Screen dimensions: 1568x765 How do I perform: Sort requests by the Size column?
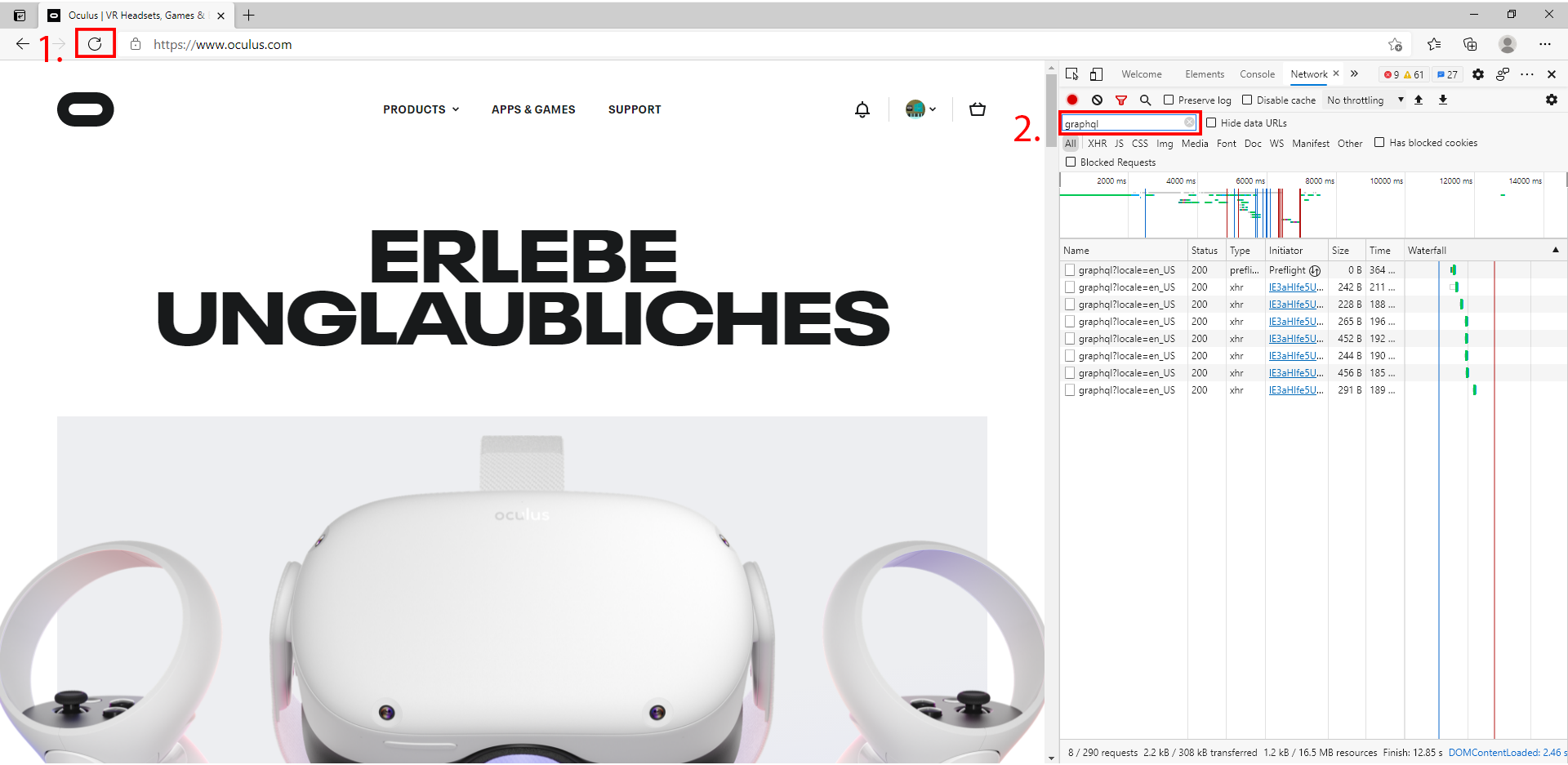[1347, 251]
